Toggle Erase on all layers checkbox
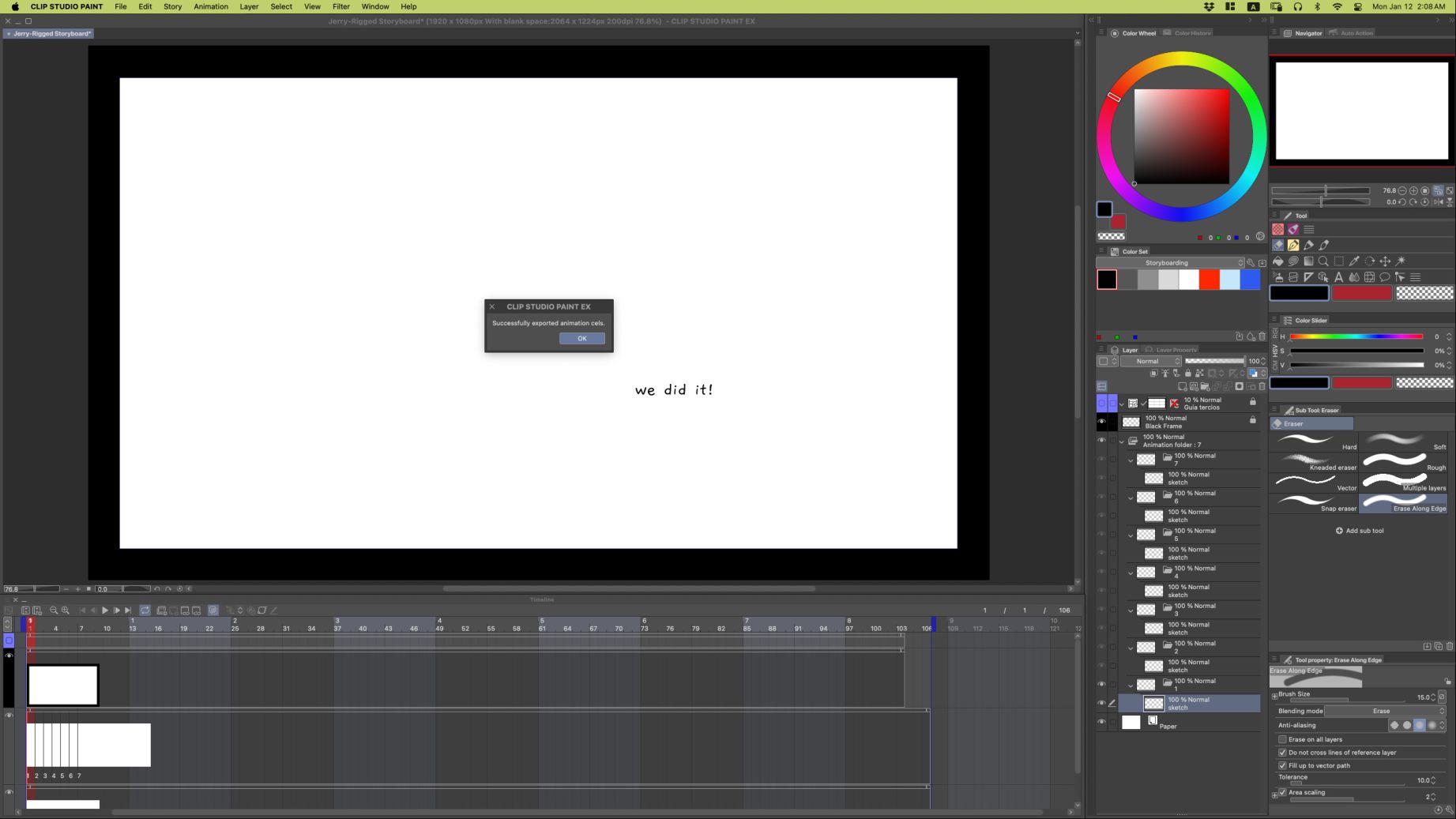1456x819 pixels. (x=1282, y=739)
